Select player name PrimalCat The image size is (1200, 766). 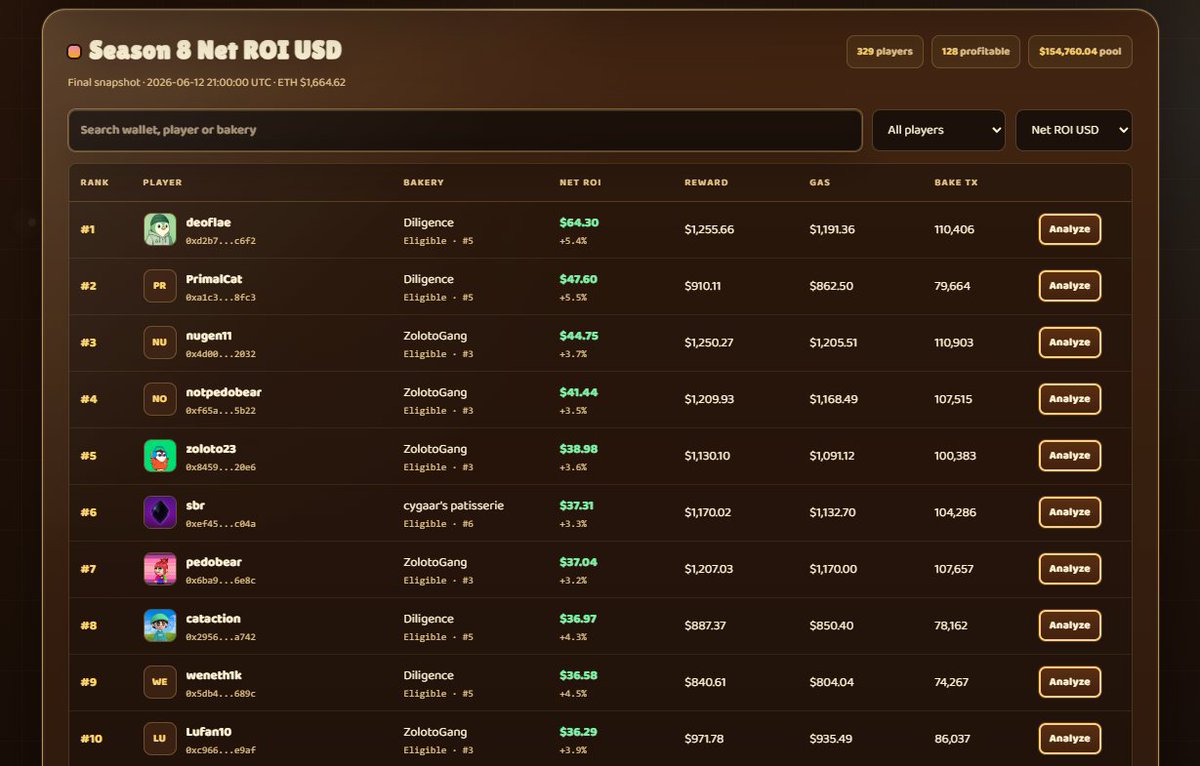(x=214, y=279)
